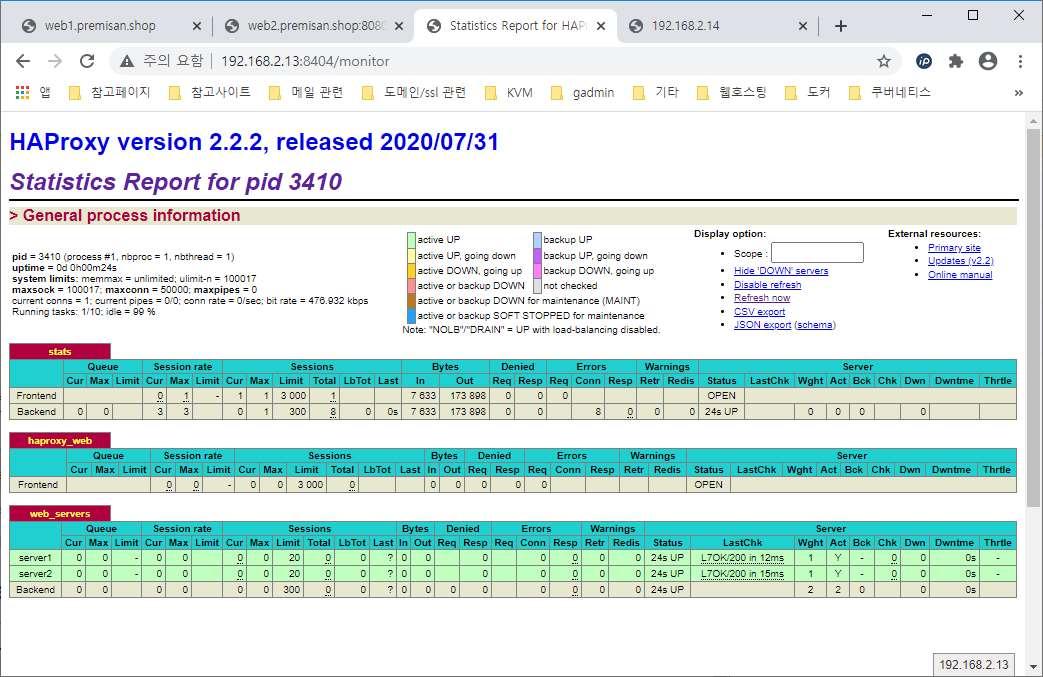Click '> General process information' heading
Viewport: 1043px width, 677px height.
tap(125, 215)
